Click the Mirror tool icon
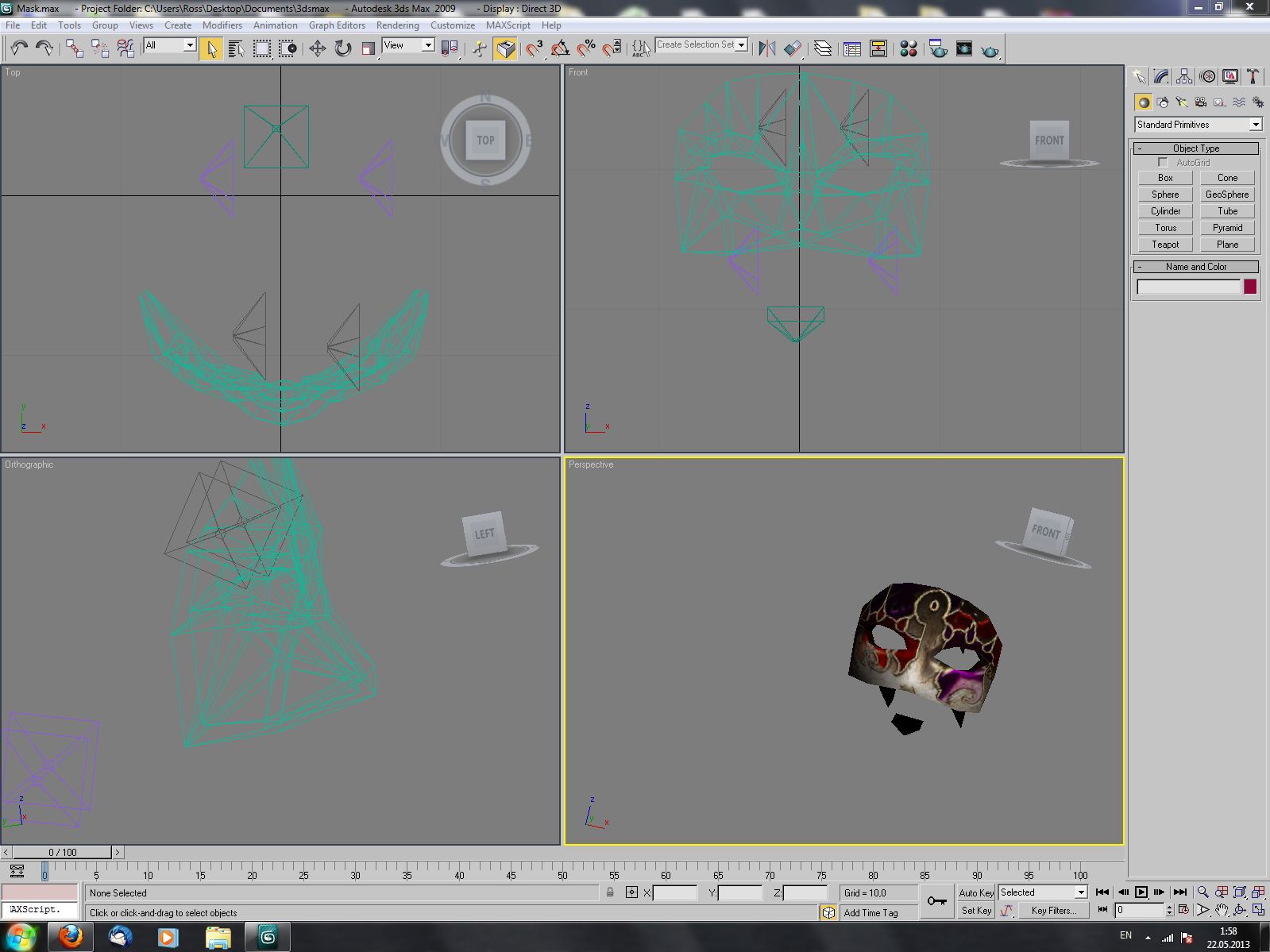The height and width of the screenshot is (952, 1270). click(x=766, y=49)
